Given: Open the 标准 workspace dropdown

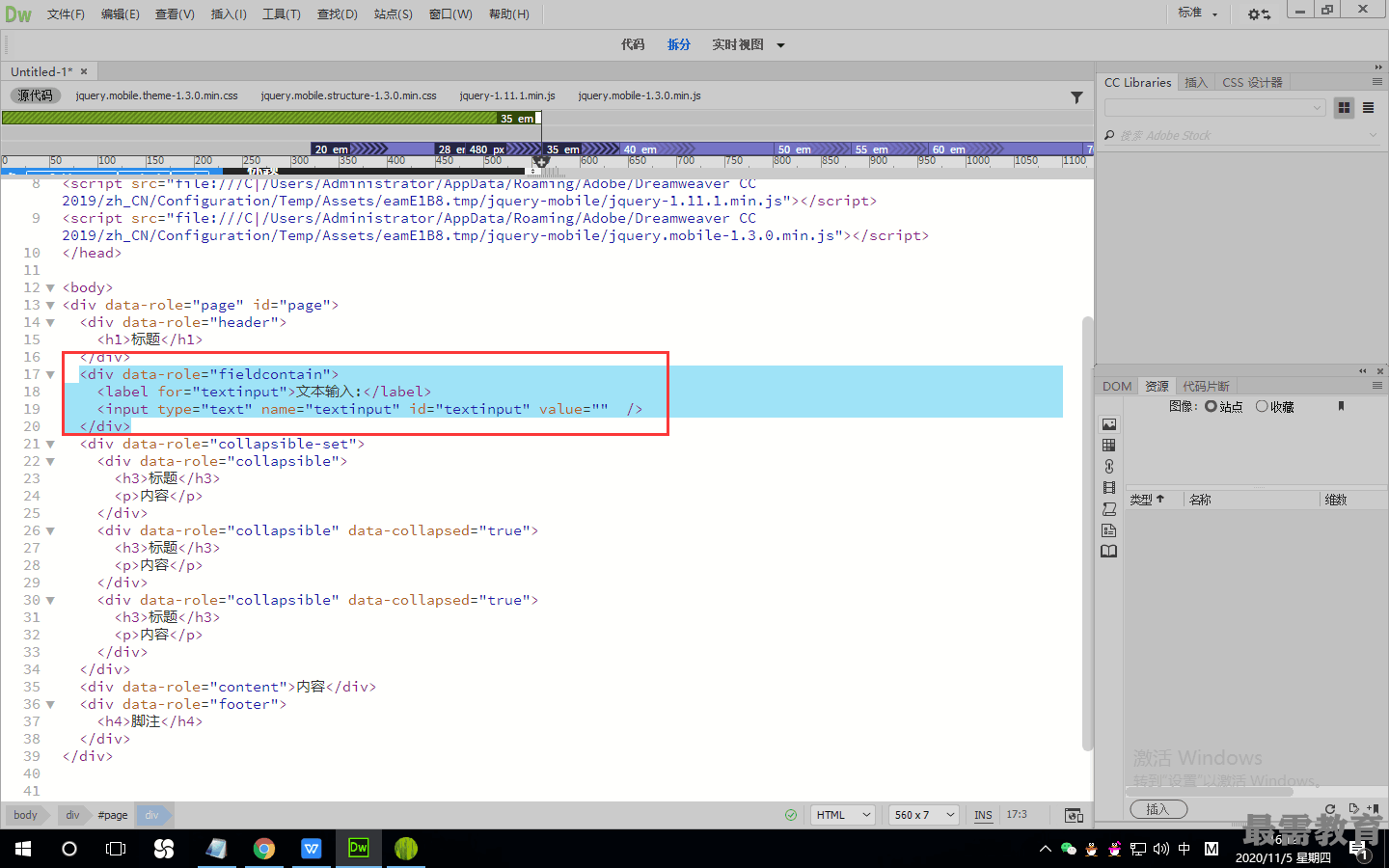Looking at the screenshot, I should point(1198,14).
